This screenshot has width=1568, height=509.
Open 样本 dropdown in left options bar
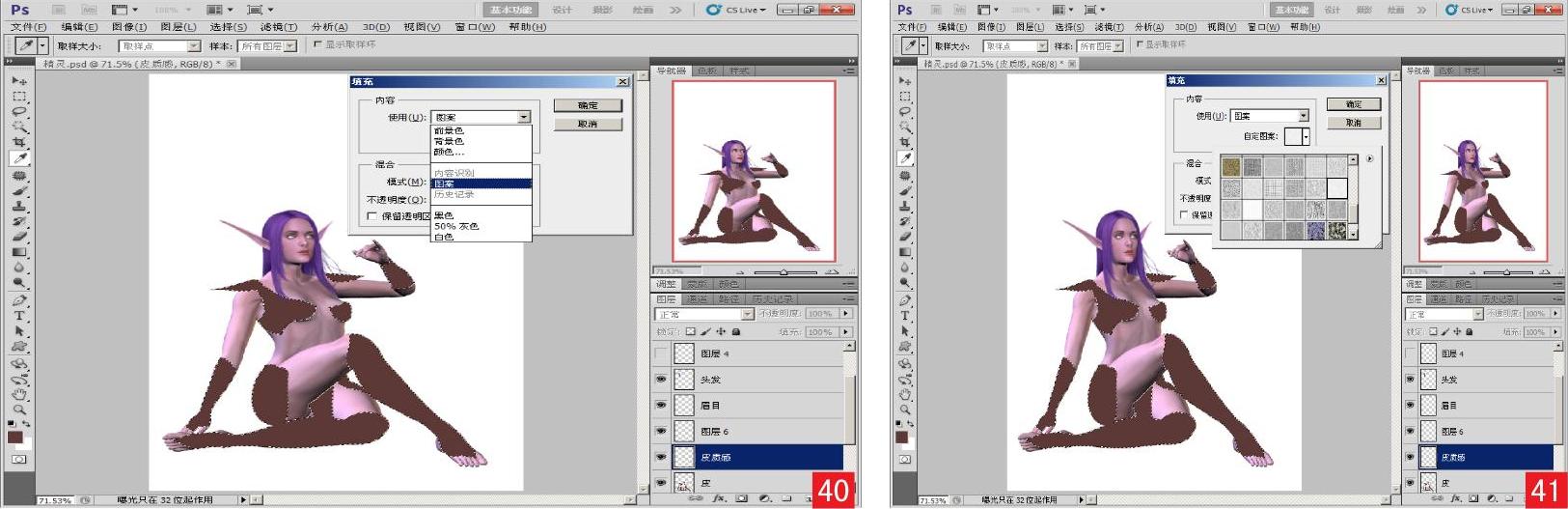click(267, 46)
